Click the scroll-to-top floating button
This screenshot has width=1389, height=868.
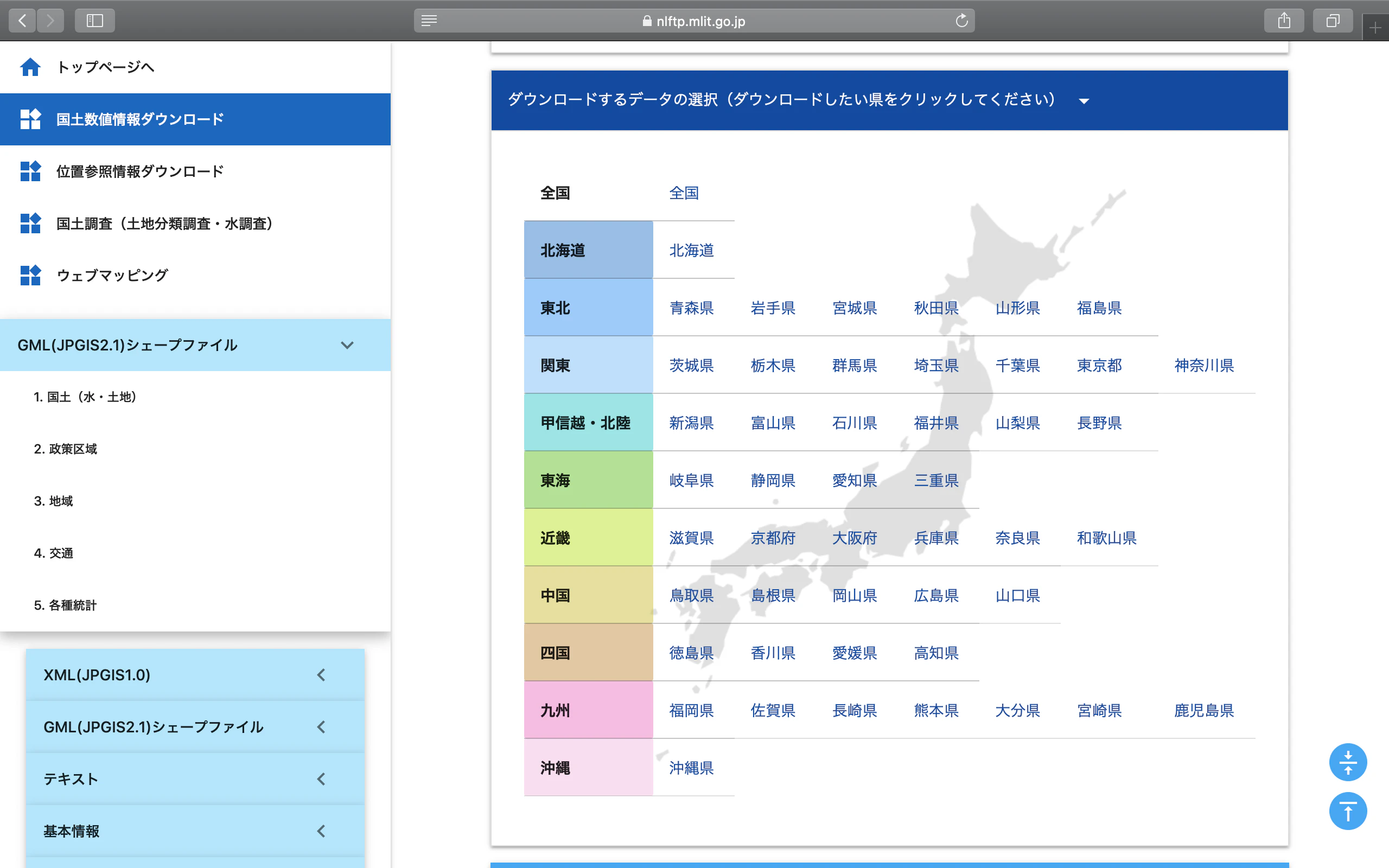pos(1348,810)
